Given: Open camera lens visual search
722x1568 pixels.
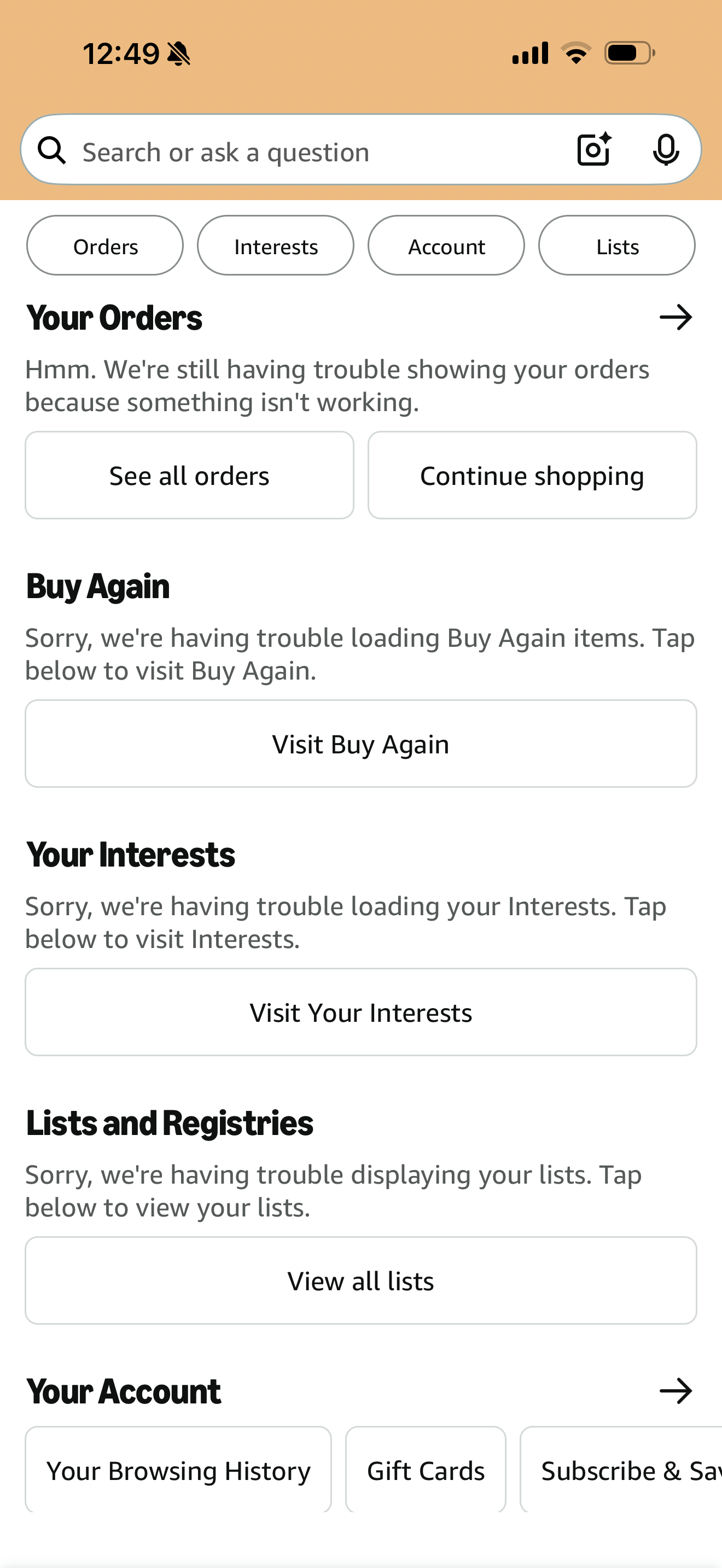Looking at the screenshot, I should [593, 150].
